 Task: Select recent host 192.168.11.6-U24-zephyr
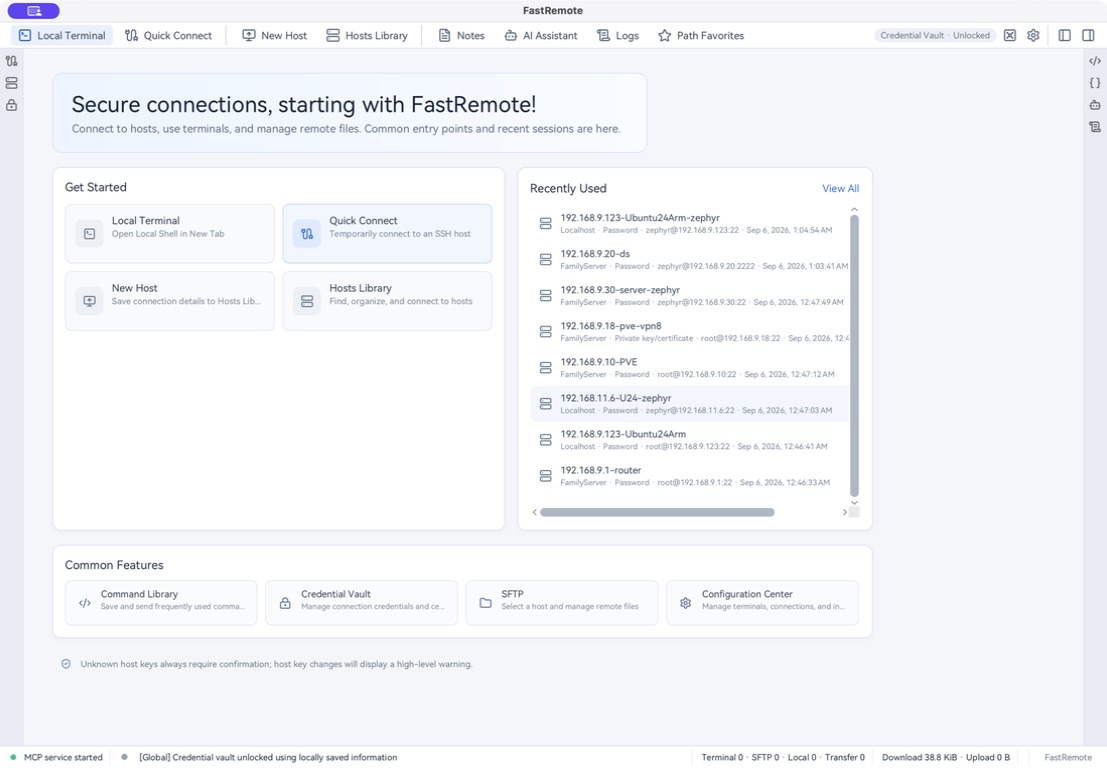click(x=689, y=404)
